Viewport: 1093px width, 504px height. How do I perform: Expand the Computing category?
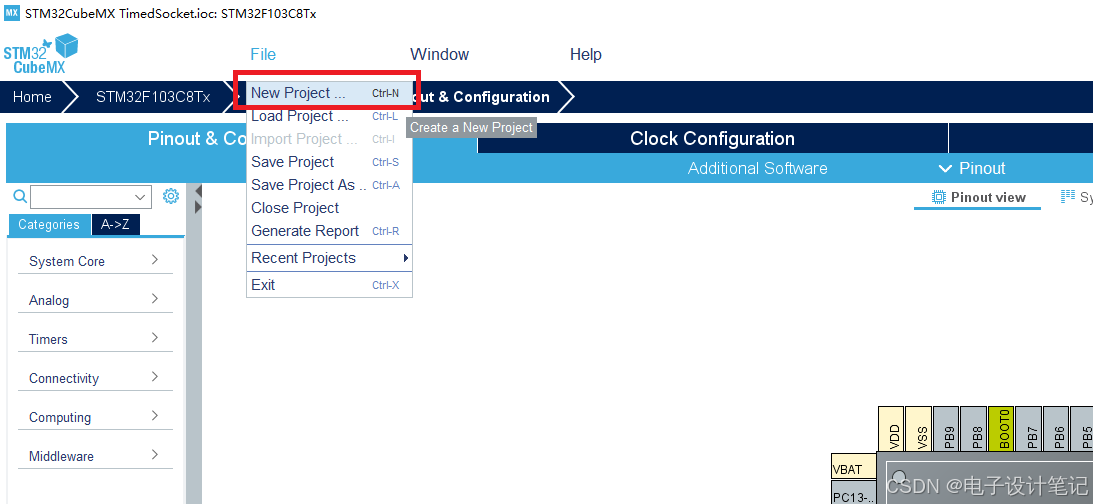(x=95, y=418)
